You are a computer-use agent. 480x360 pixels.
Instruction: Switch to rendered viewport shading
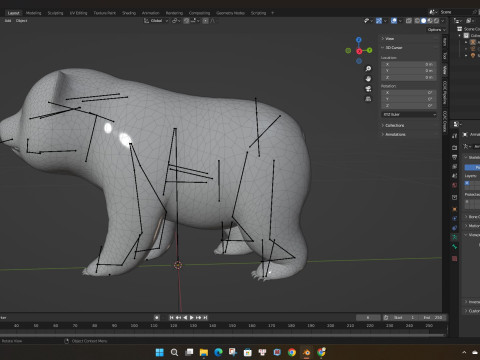436,21
